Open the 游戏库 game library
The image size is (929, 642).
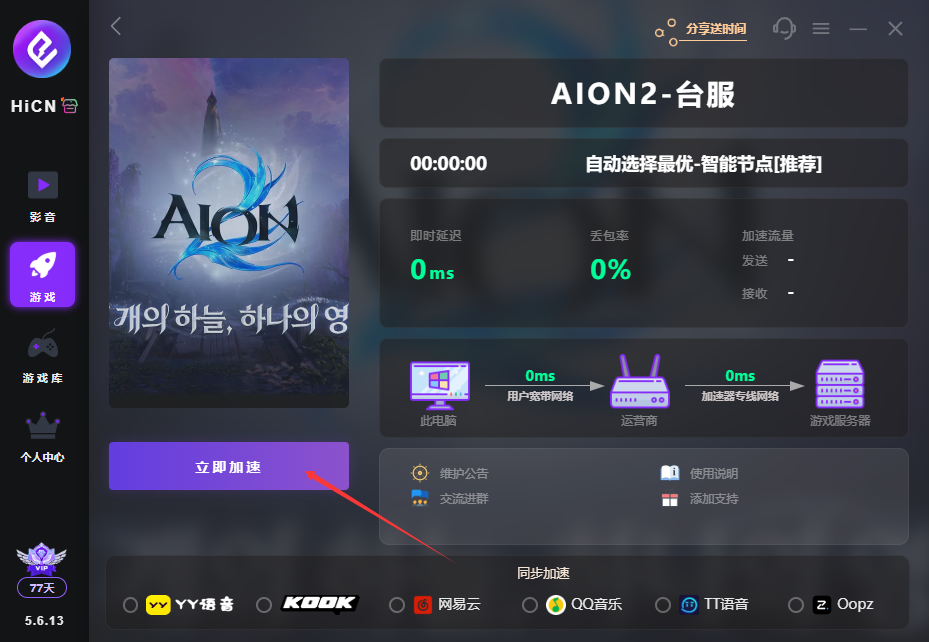coord(43,357)
